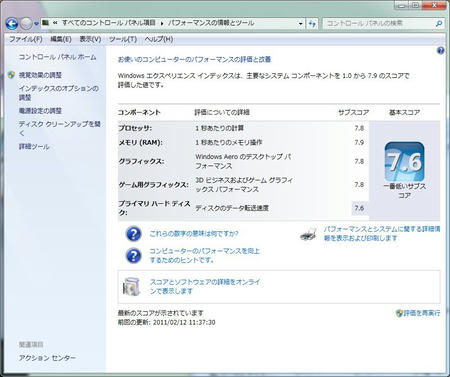450x377 pixels.
Task: Click the shield icon beside 視覚効果の調整
Action: pyautogui.click(x=11, y=75)
